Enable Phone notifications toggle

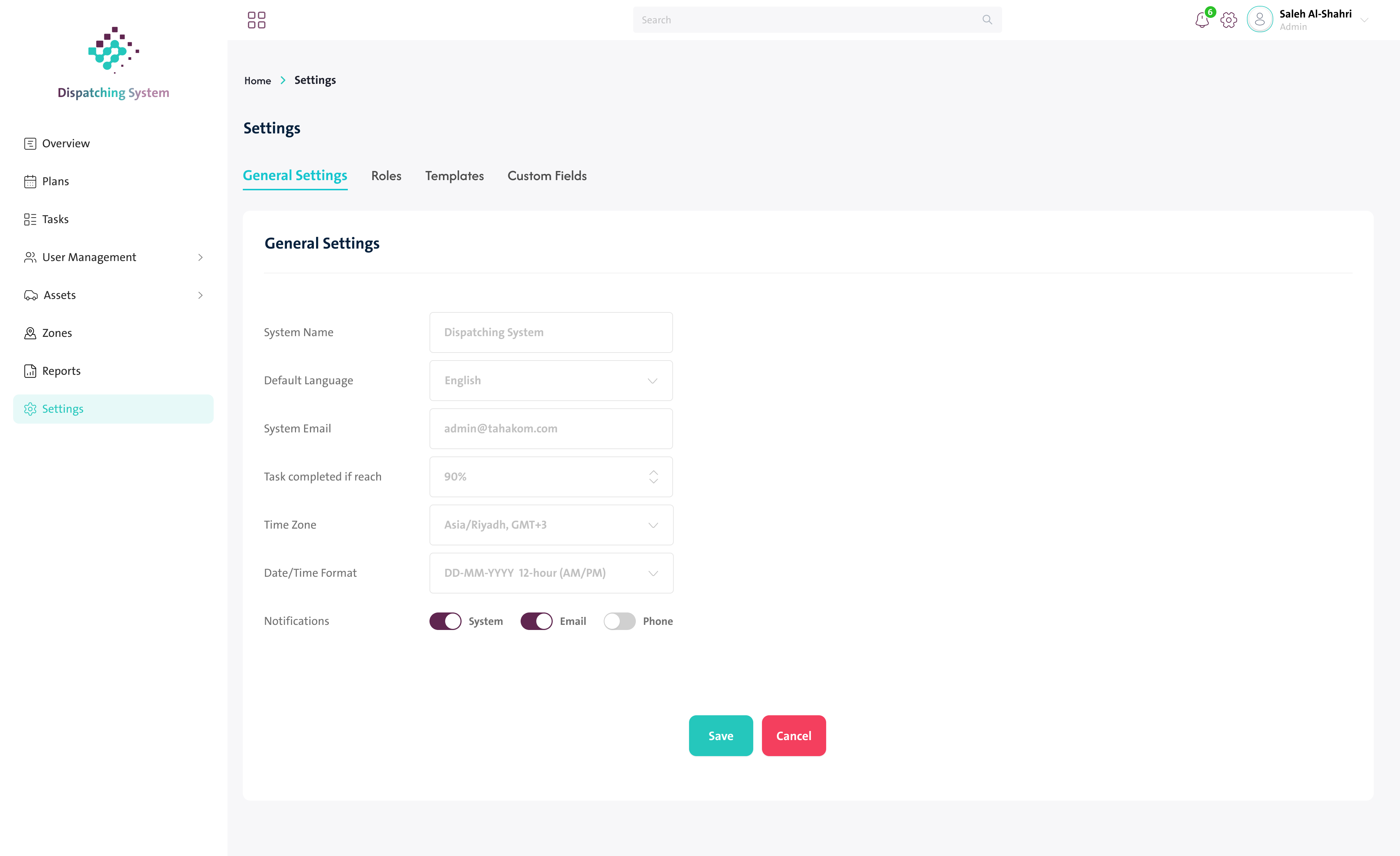pyautogui.click(x=619, y=621)
